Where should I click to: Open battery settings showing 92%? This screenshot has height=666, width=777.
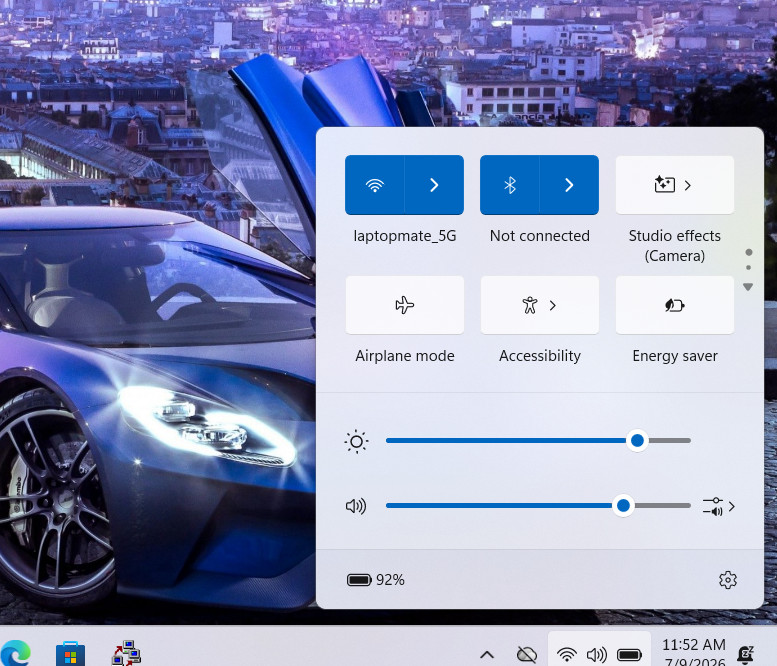(376, 579)
